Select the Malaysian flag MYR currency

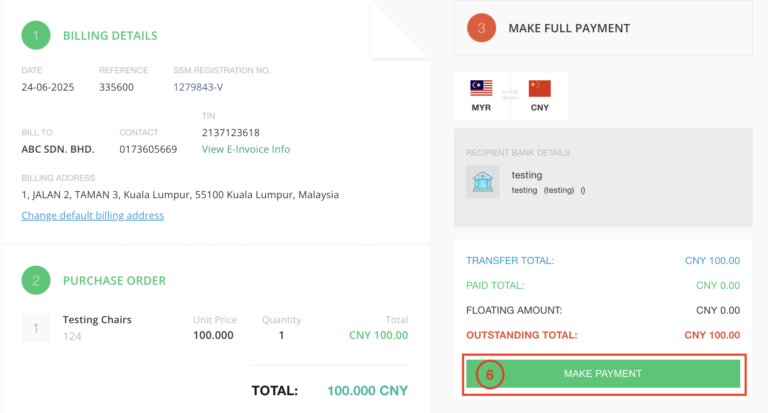(x=481, y=95)
